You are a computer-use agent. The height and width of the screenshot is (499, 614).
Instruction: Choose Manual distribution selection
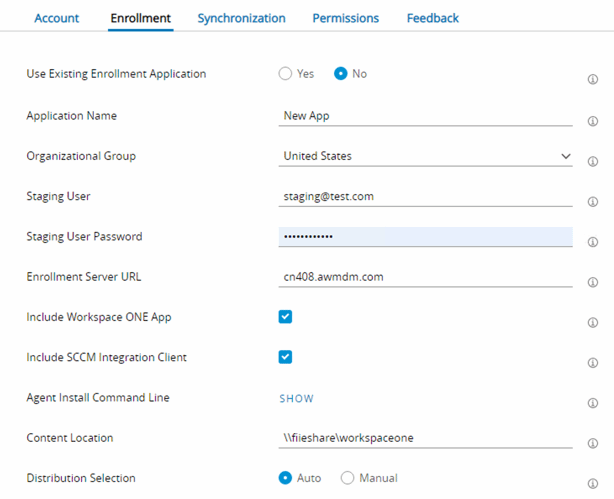(x=348, y=478)
